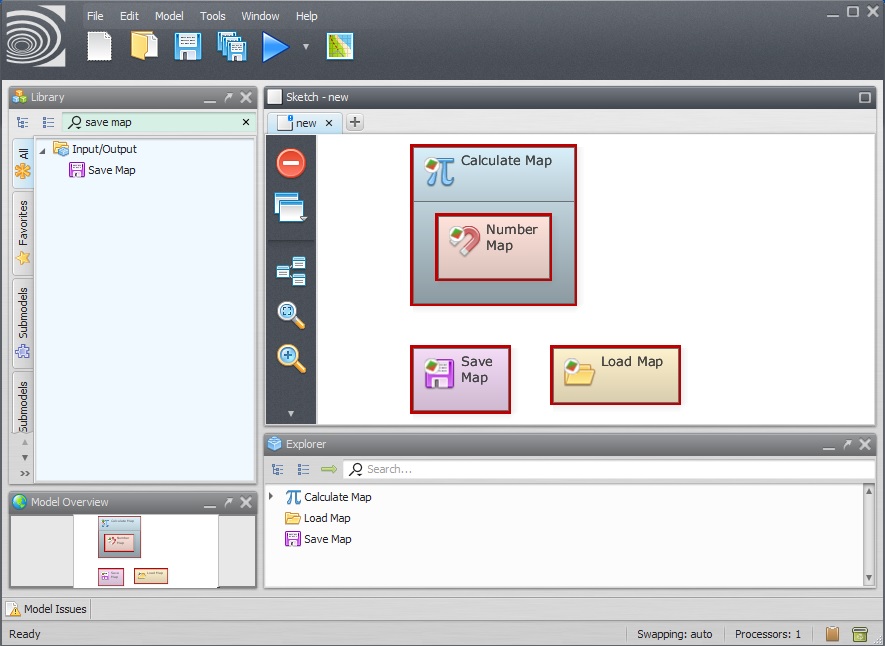The width and height of the screenshot is (885, 646).
Task: Open the Model menu
Action: point(169,16)
